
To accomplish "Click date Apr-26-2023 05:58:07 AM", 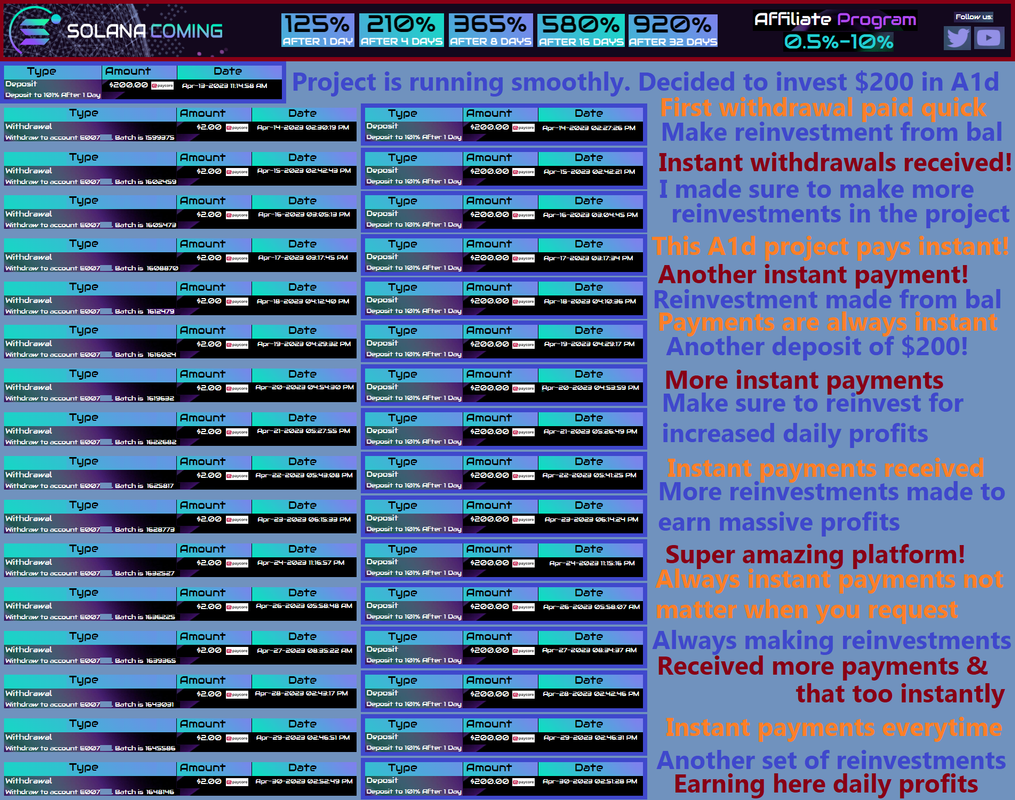I will click(x=591, y=607).
